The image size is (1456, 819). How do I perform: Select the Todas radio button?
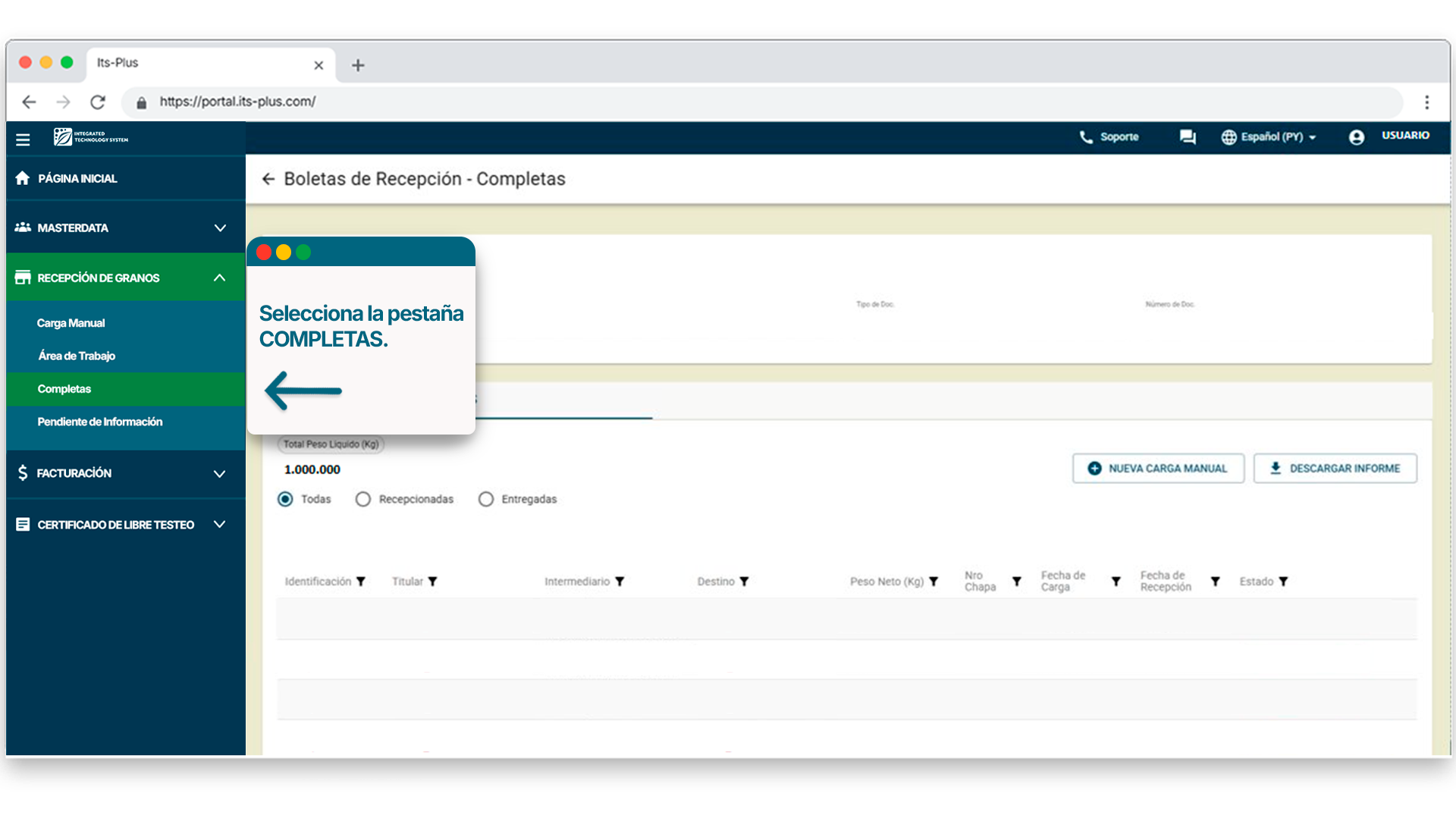(x=285, y=499)
